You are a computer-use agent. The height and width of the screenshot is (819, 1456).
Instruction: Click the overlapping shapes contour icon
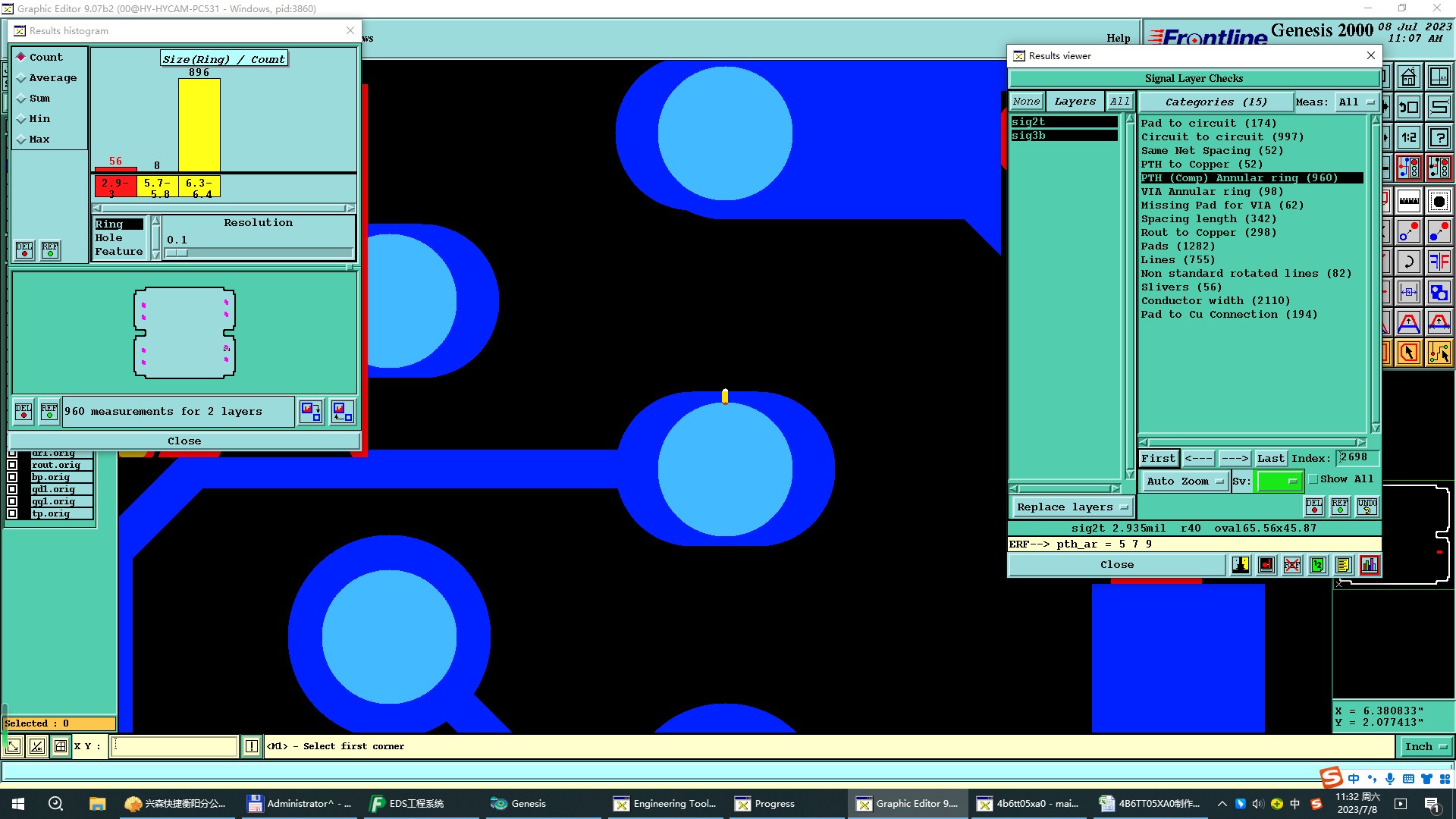click(1439, 292)
